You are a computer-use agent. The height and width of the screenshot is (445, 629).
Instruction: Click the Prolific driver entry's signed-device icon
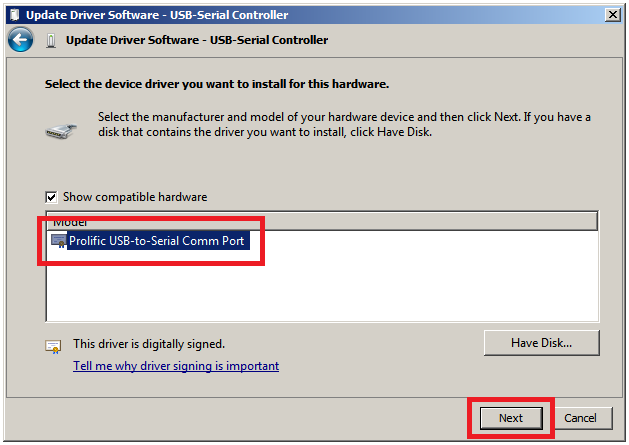[59, 241]
